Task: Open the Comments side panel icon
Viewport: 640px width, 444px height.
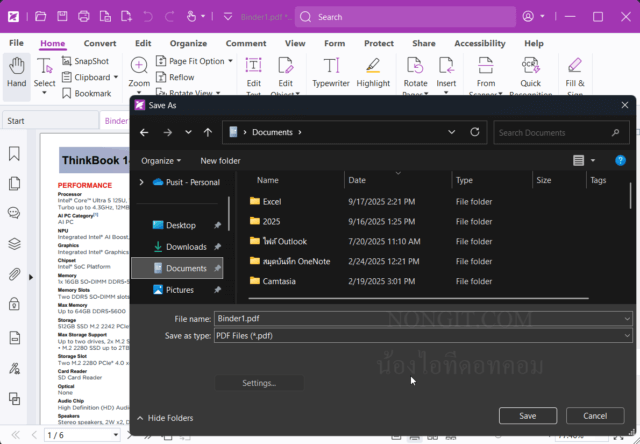Action: click(x=14, y=213)
